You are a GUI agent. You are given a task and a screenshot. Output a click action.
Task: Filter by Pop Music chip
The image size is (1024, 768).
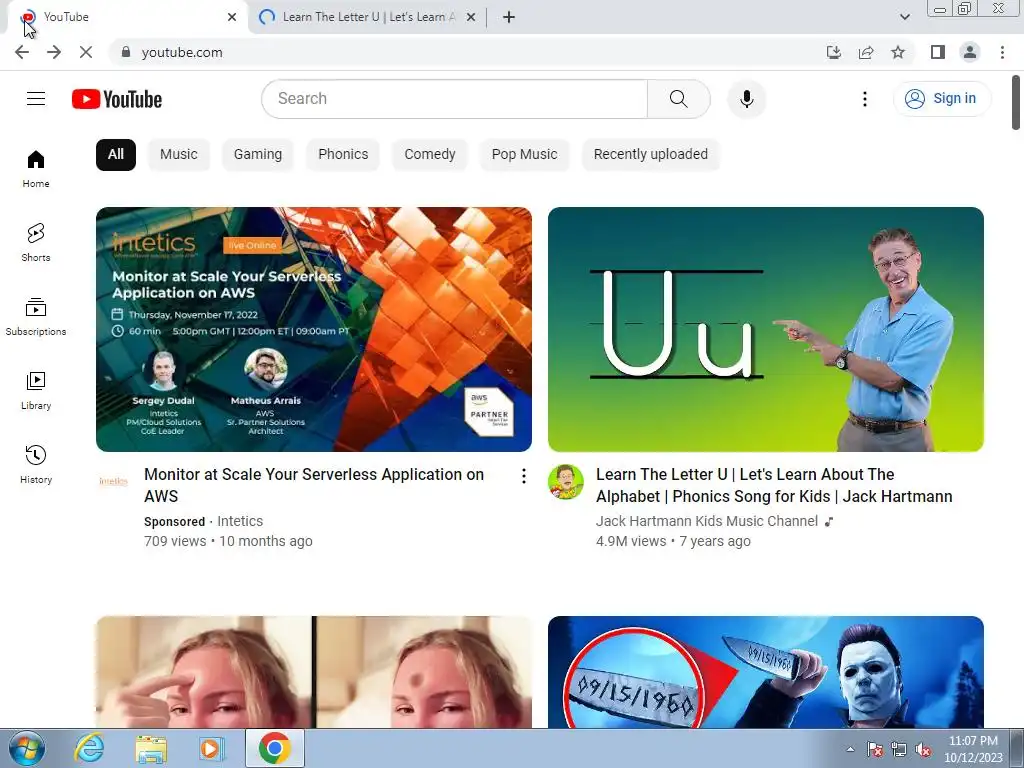[524, 155]
